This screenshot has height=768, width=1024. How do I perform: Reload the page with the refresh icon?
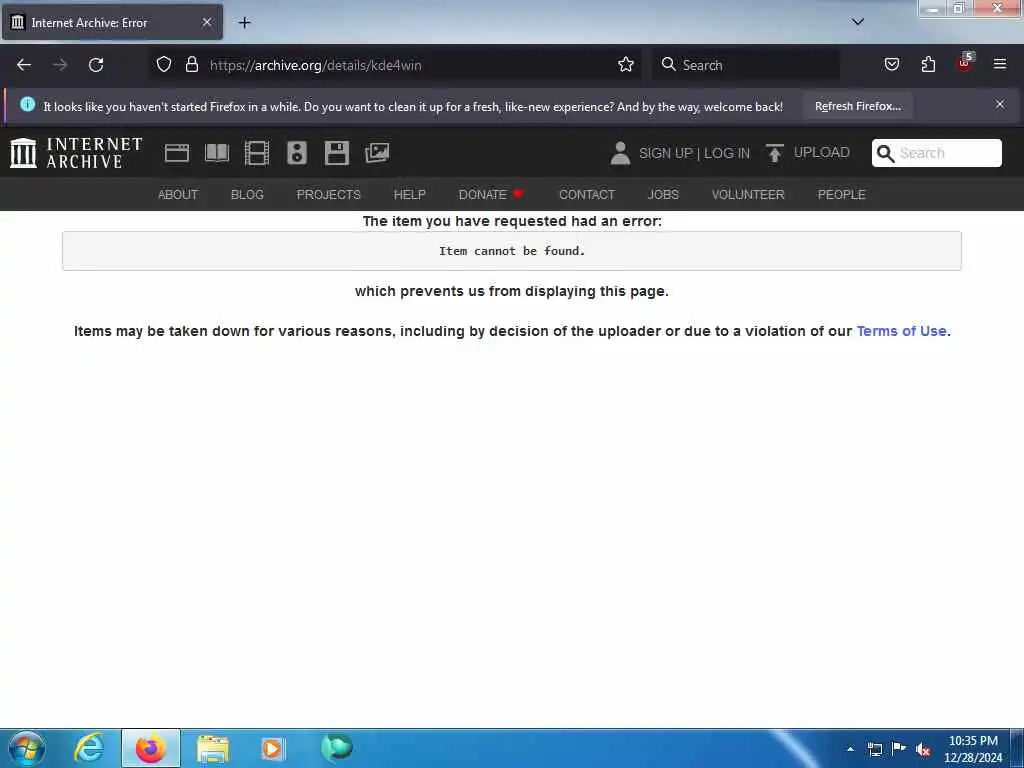tap(96, 65)
